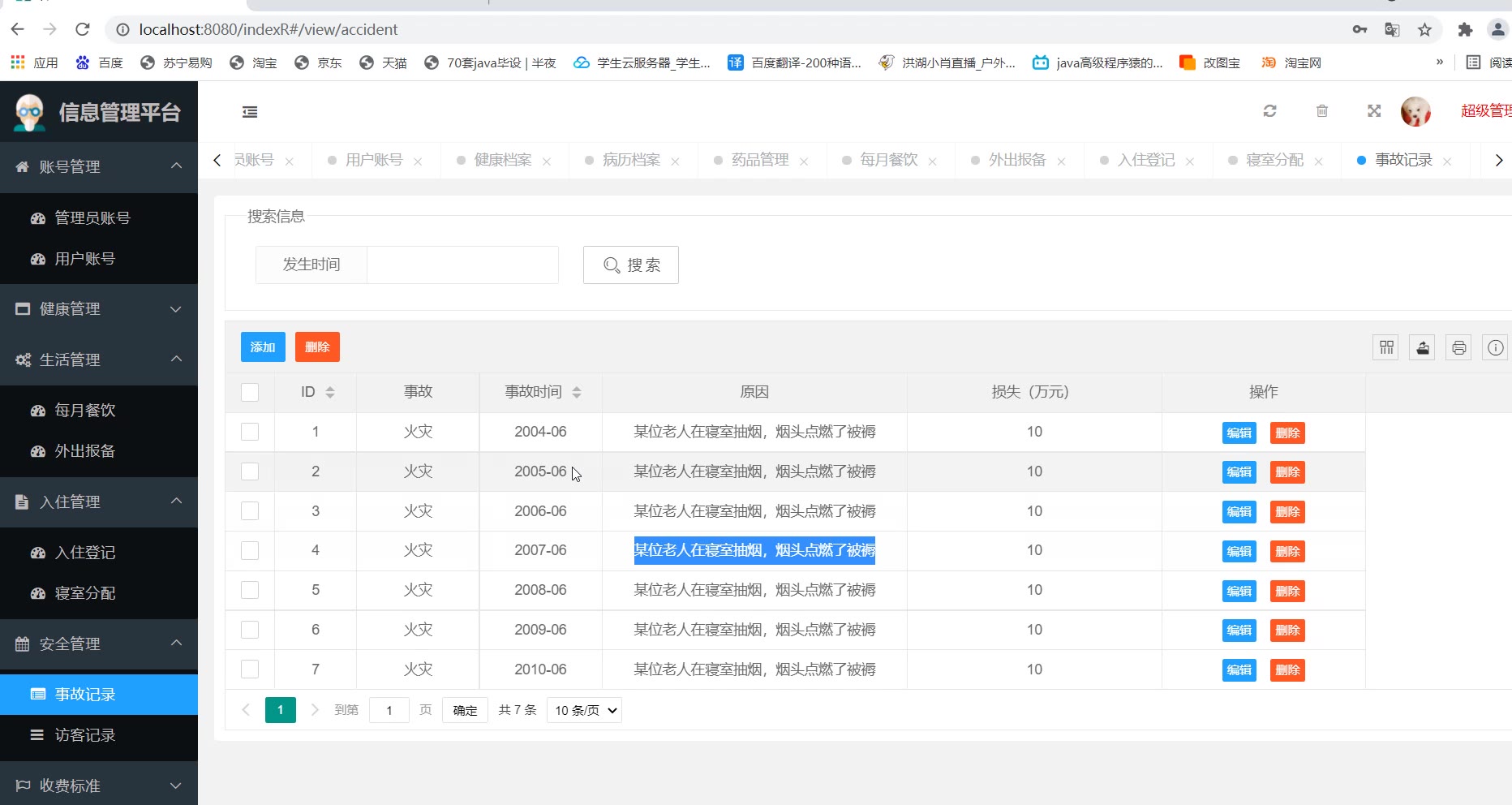Click the 搜索 button
This screenshot has width=1512, height=805.
(630, 265)
